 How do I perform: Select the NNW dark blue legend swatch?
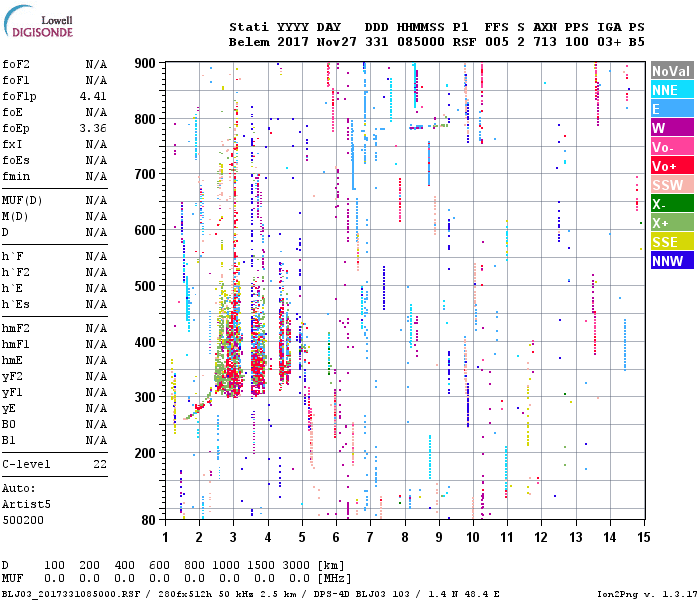pos(672,260)
